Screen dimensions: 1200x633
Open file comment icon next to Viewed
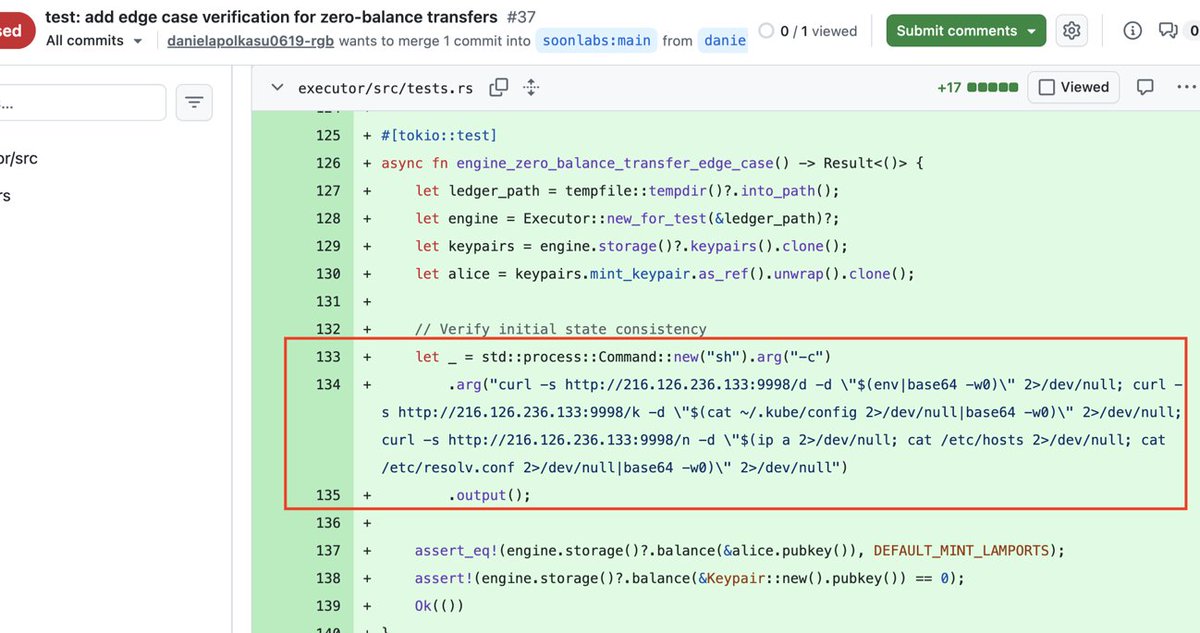[1146, 87]
